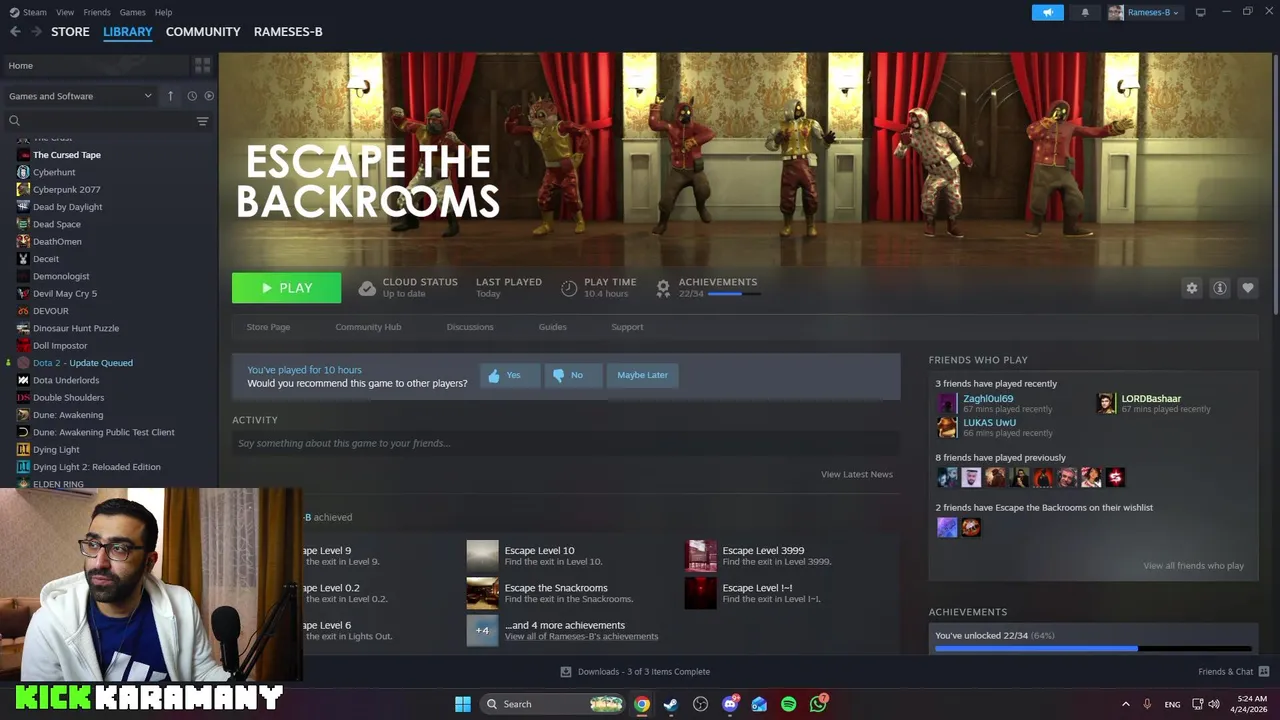Click the achievements progress bar in header
This screenshot has width=1280, height=720.
(x=733, y=294)
